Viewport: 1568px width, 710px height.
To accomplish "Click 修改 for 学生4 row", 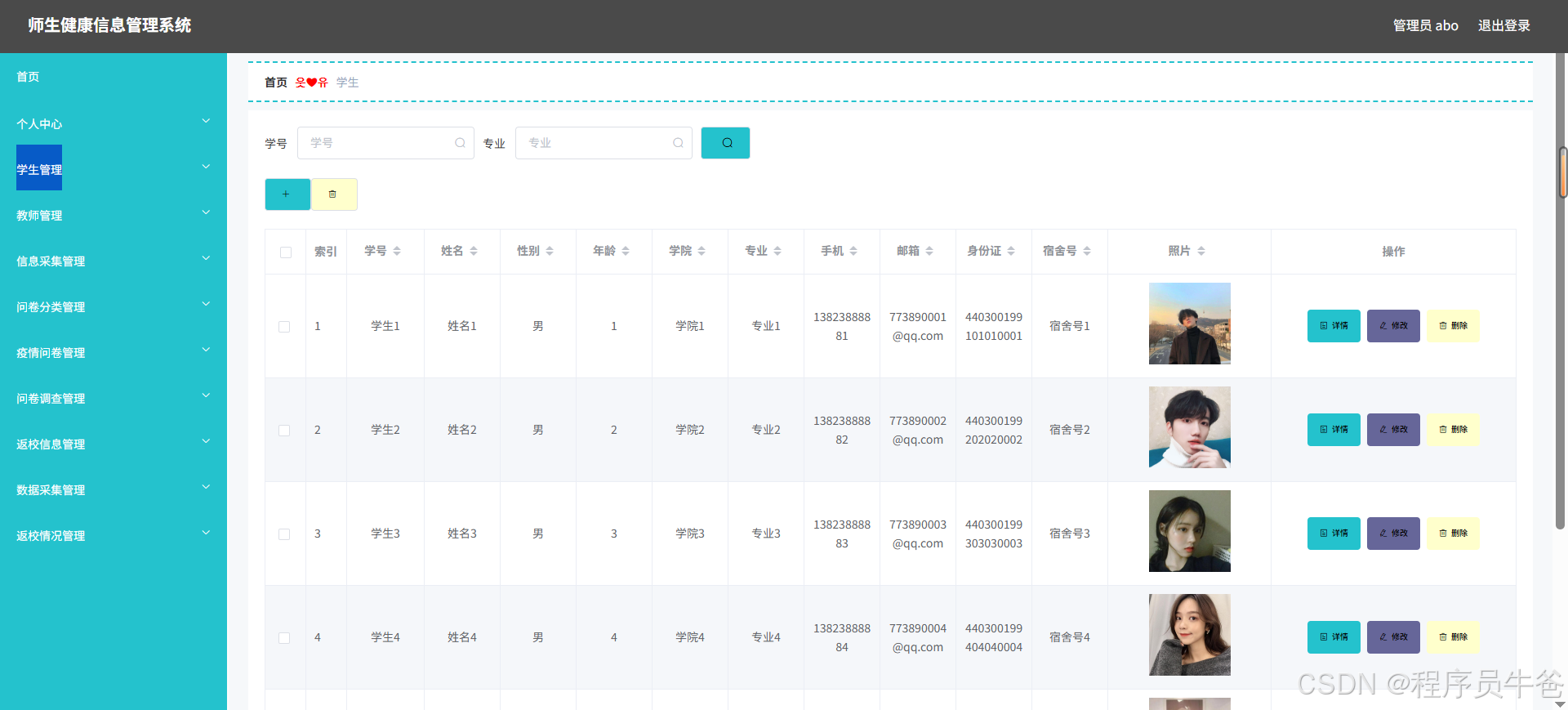I will 1393,637.
